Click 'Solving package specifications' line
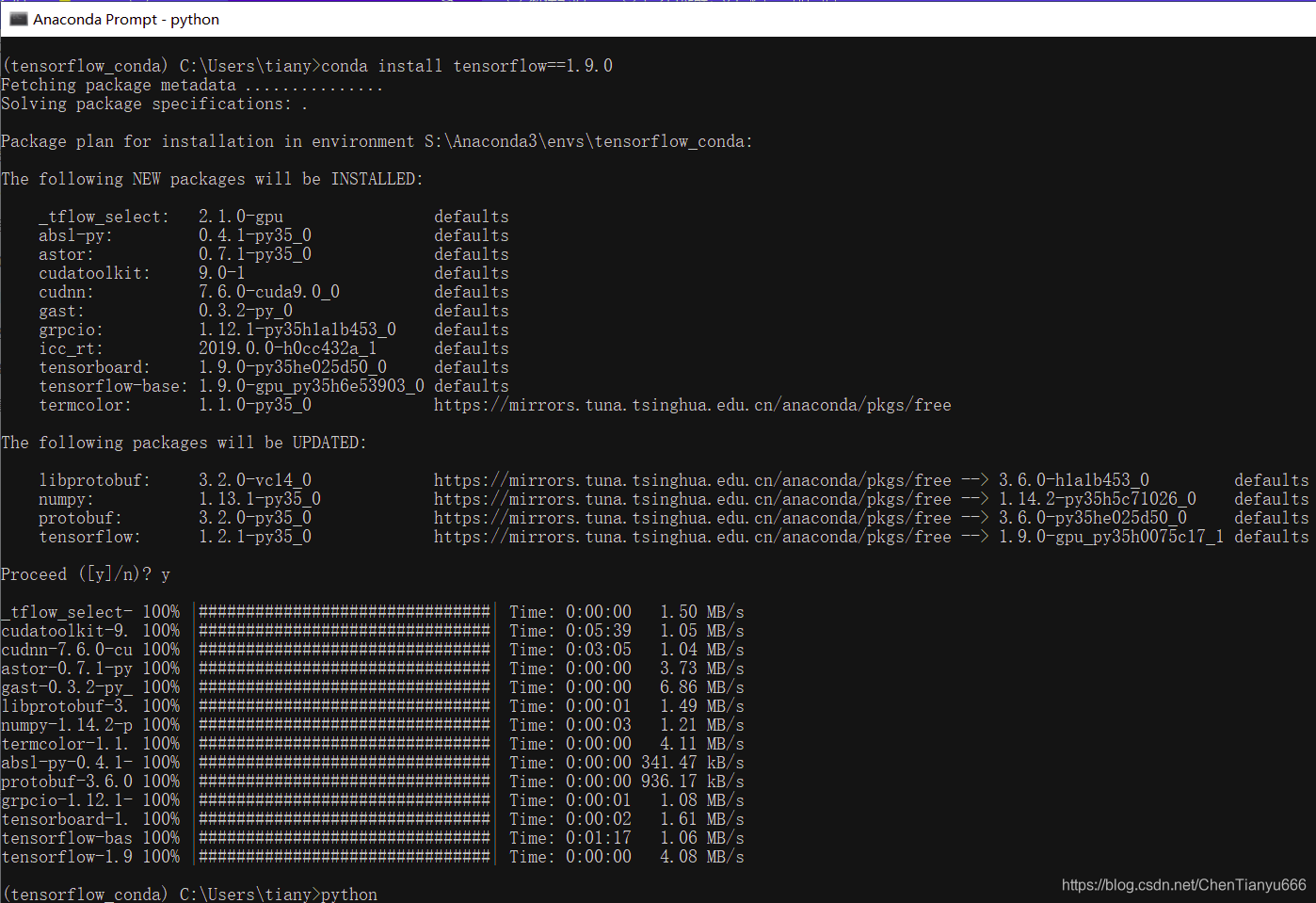The width and height of the screenshot is (1316, 903). click(154, 104)
